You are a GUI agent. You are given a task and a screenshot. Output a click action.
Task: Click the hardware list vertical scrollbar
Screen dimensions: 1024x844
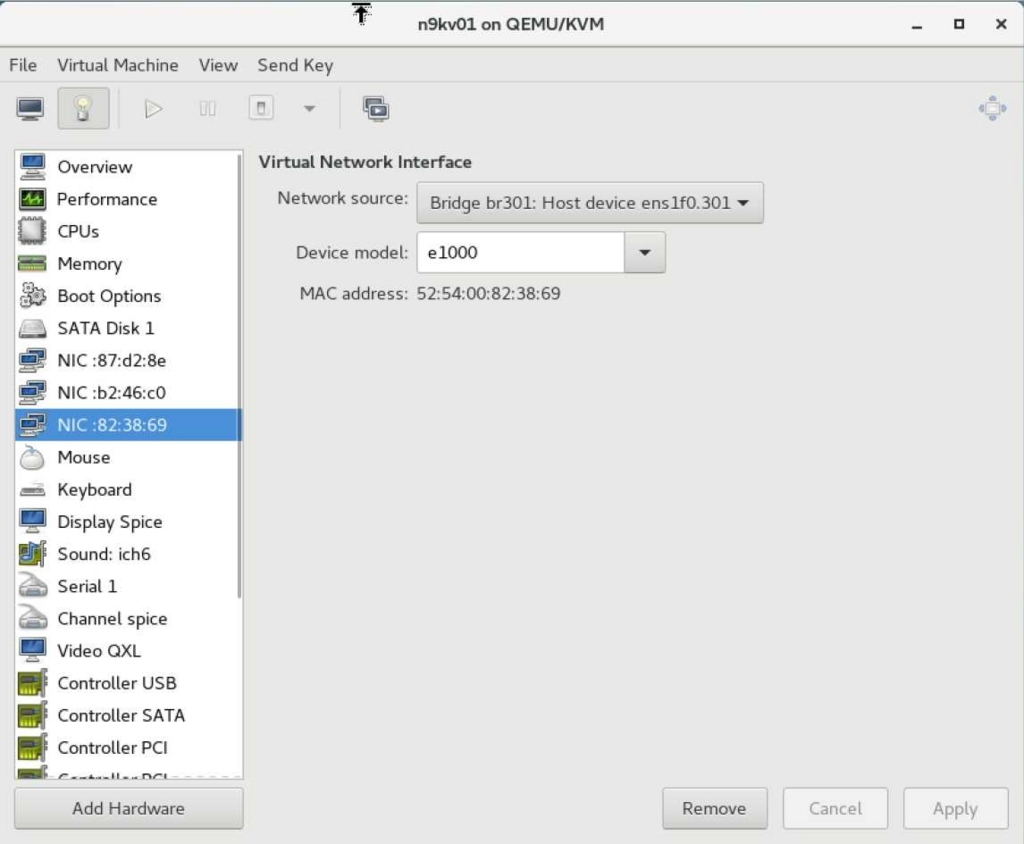tap(240, 376)
